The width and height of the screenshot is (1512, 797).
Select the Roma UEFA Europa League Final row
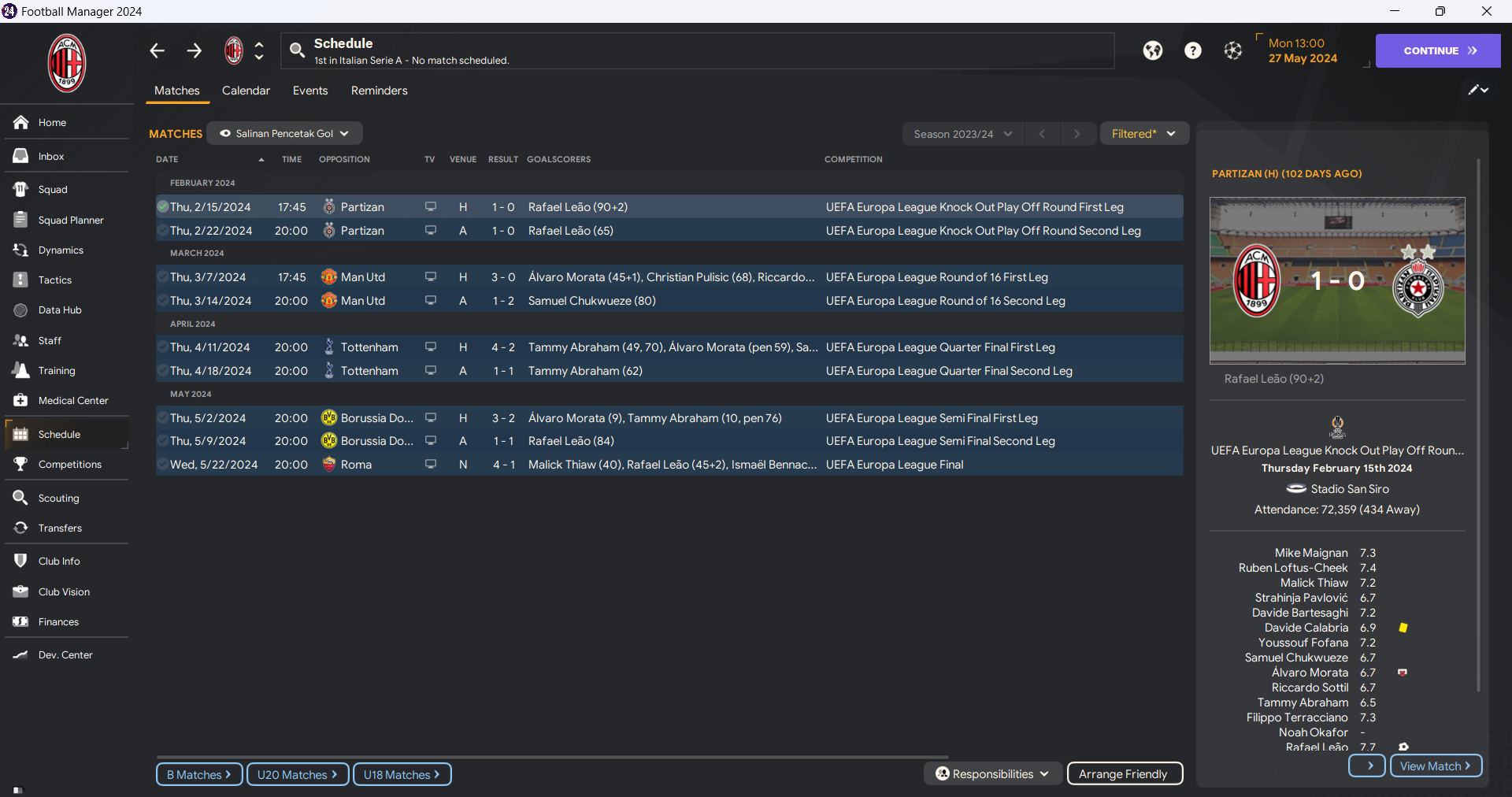coord(669,465)
